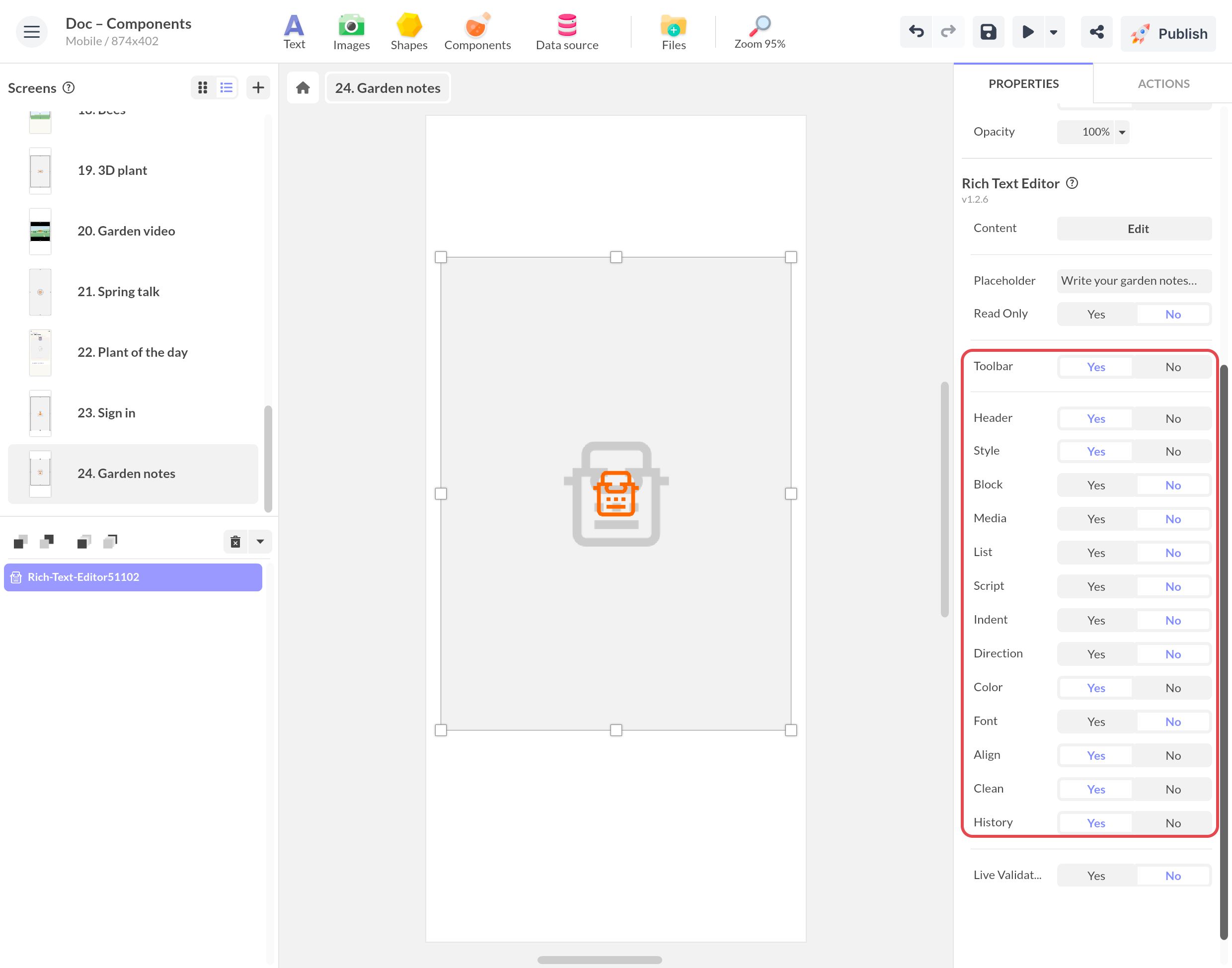The width and height of the screenshot is (1232, 968).
Task: Undo the last action
Action: [916, 32]
